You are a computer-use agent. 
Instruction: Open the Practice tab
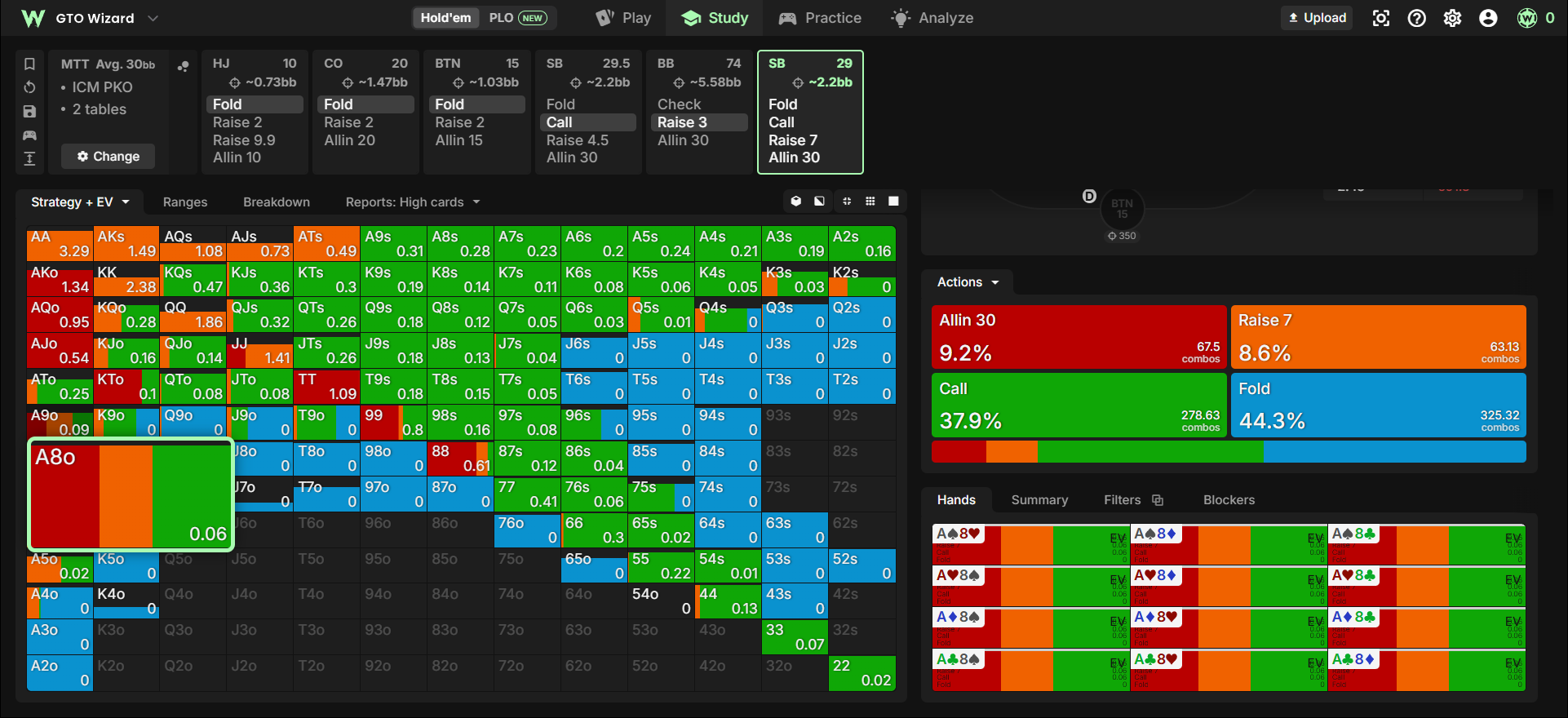(x=821, y=18)
